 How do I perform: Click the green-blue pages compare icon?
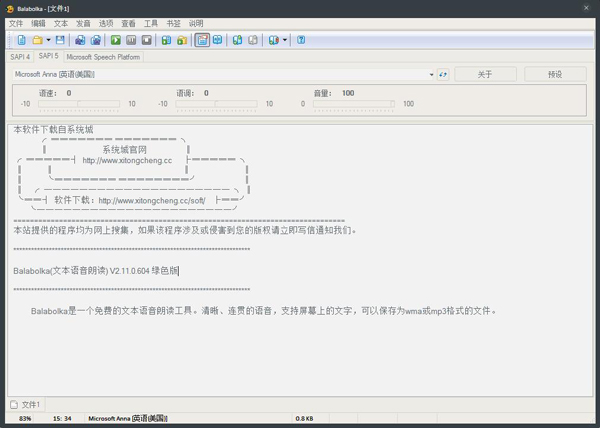237,40
